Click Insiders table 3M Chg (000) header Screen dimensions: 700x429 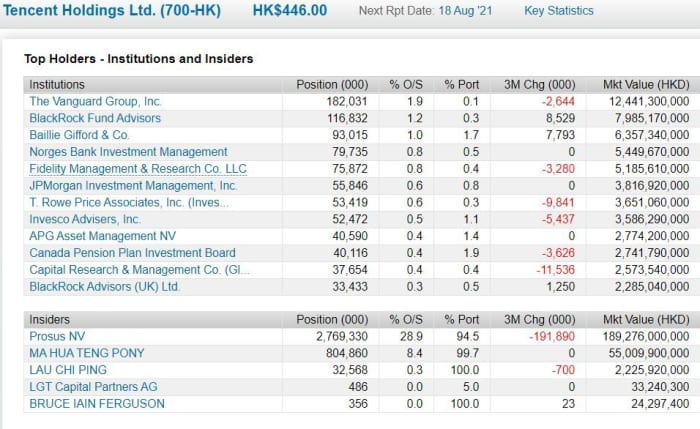pos(540,320)
